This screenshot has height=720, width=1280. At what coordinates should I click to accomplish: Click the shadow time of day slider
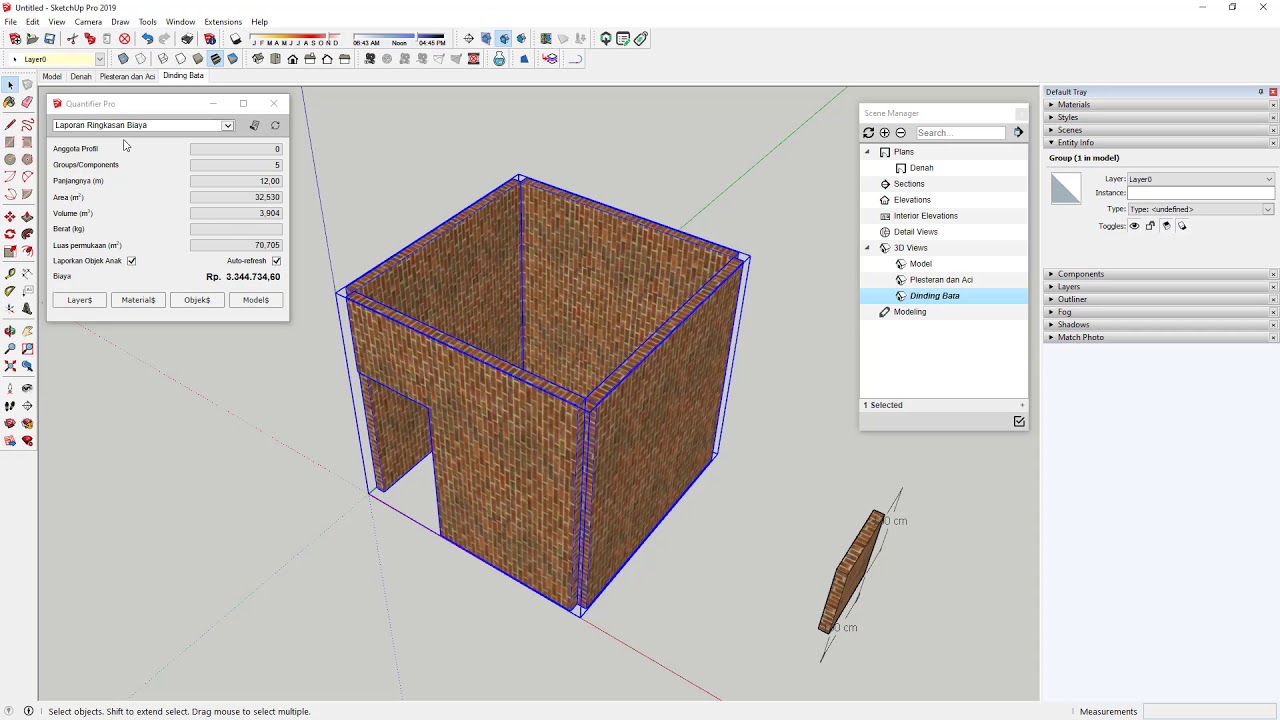pos(400,39)
